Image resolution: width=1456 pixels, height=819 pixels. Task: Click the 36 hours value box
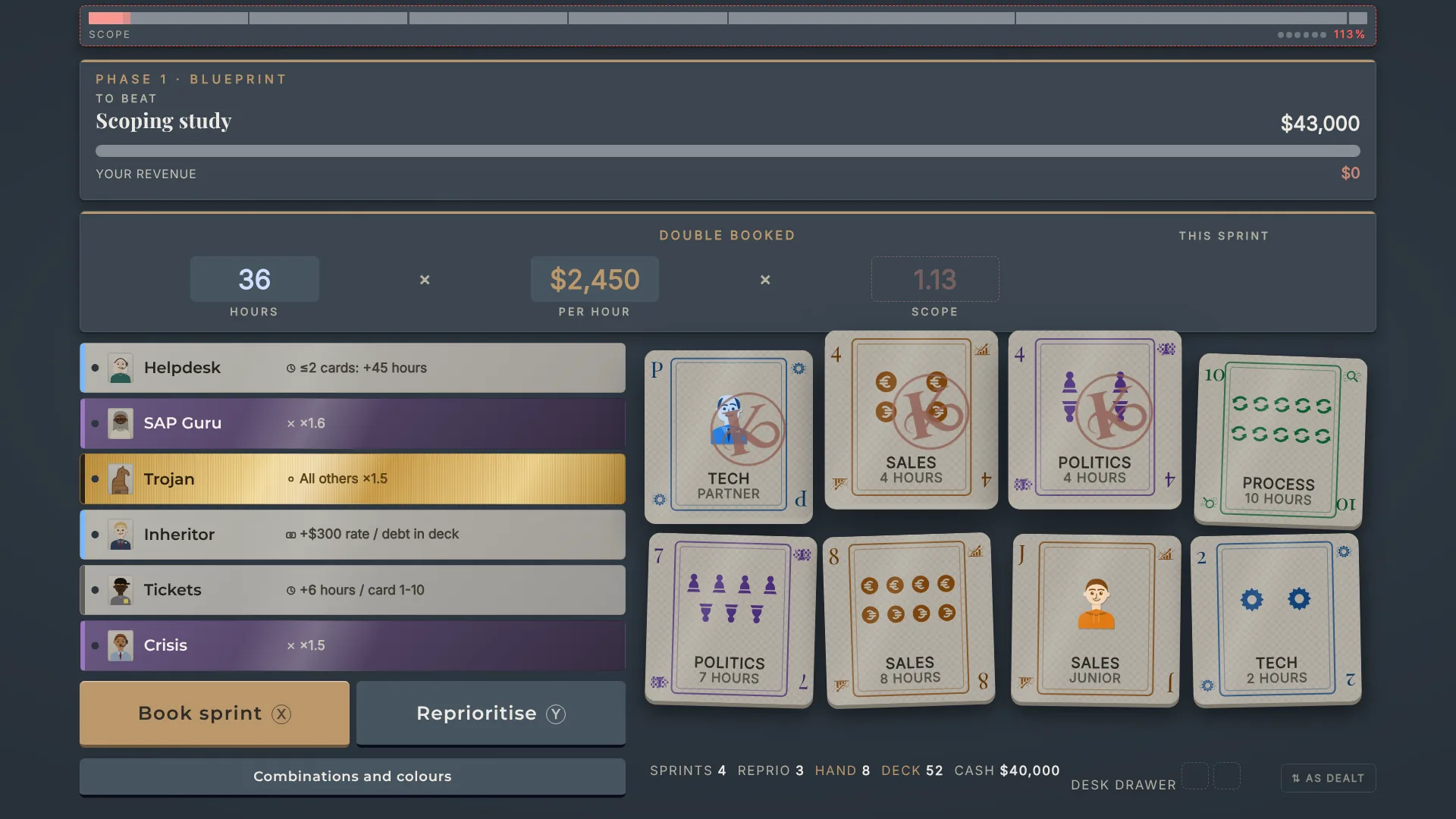(x=254, y=279)
